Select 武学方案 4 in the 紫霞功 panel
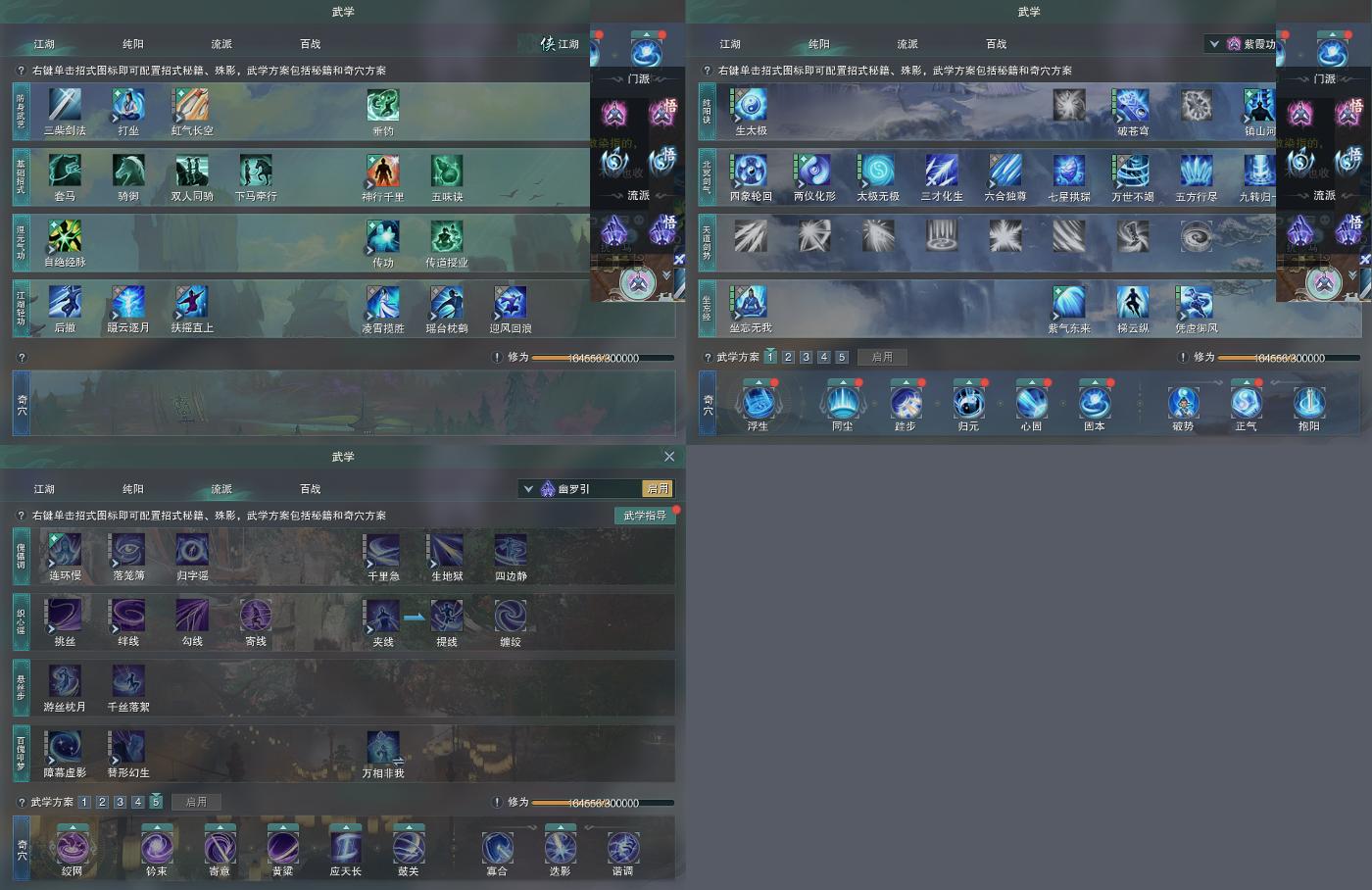This screenshot has width=1372, height=890. (823, 357)
